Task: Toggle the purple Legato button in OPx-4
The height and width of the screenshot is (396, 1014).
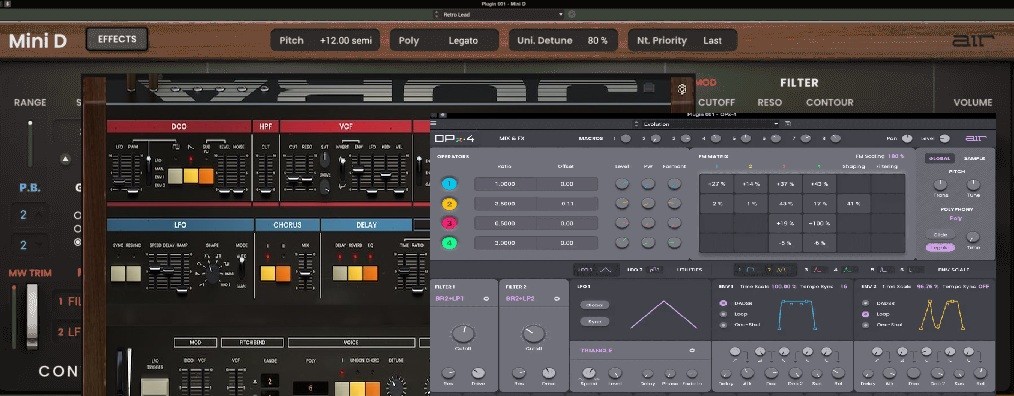Action: pyautogui.click(x=940, y=247)
